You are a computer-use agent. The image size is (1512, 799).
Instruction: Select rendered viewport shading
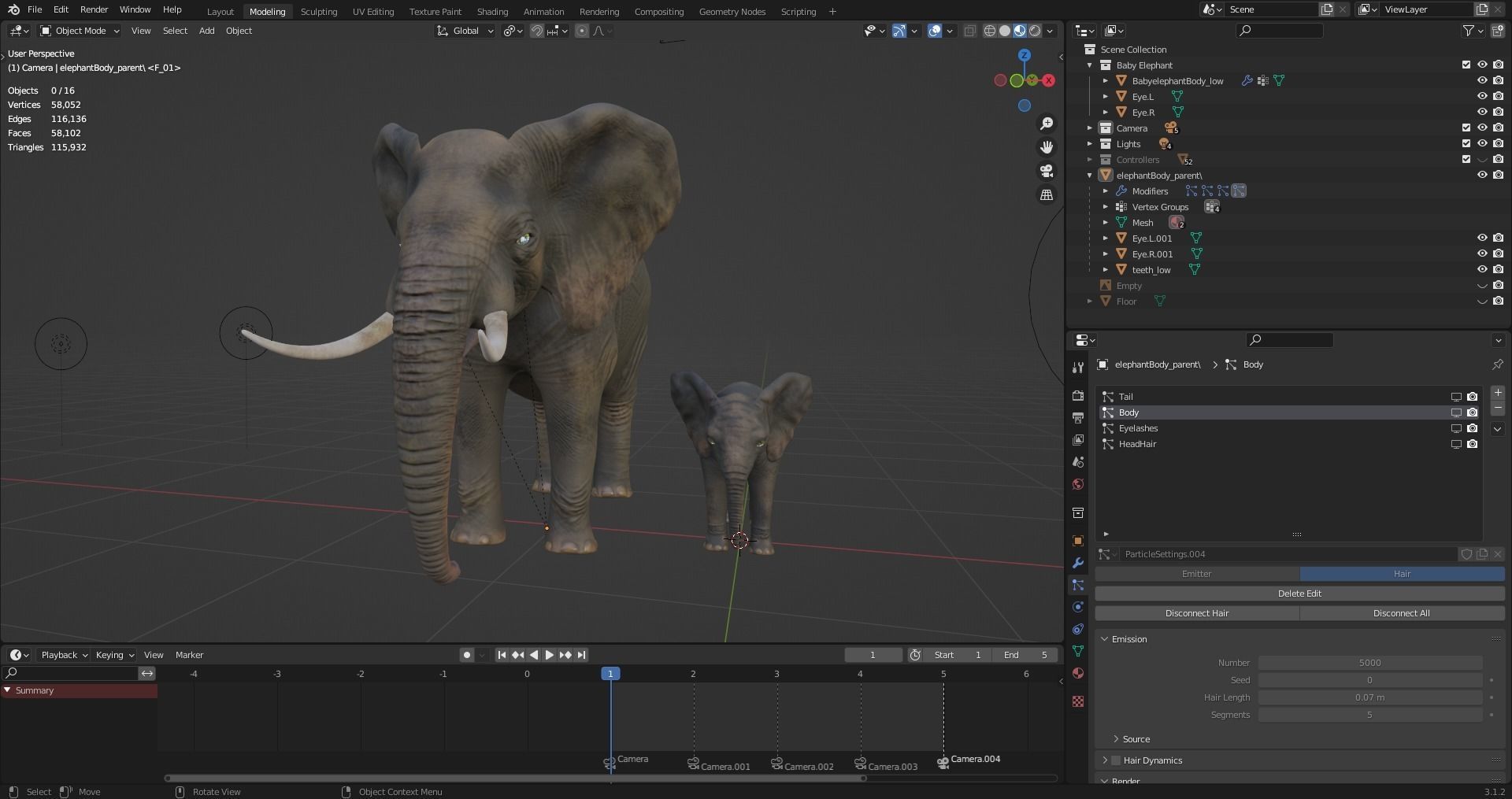pos(1035,31)
